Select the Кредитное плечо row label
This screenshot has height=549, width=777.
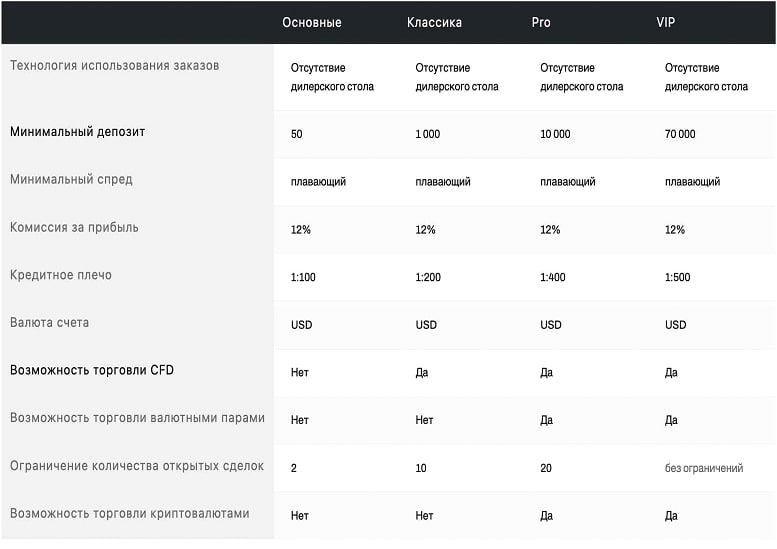click(61, 275)
